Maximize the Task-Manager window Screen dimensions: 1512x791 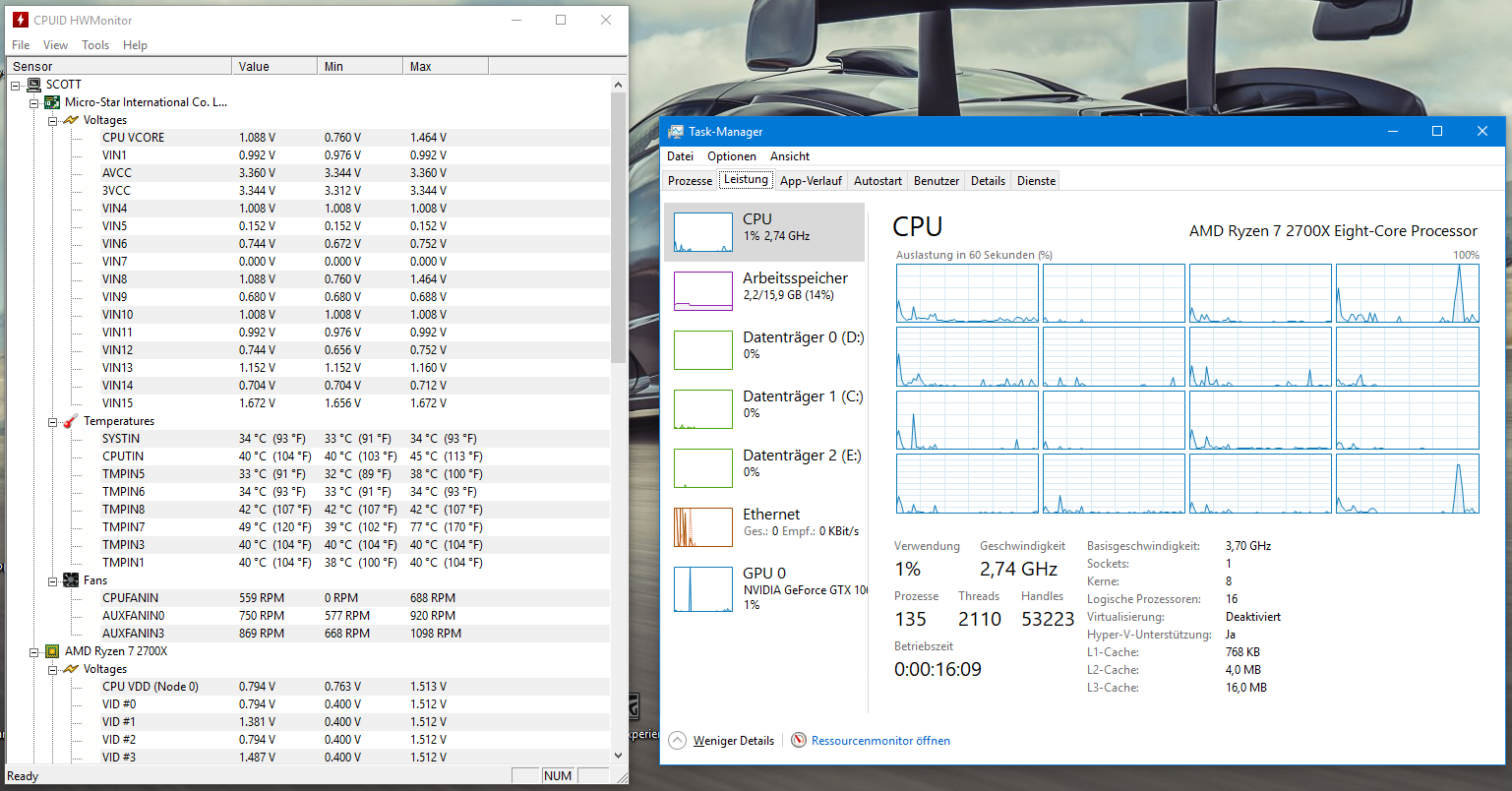click(1436, 131)
